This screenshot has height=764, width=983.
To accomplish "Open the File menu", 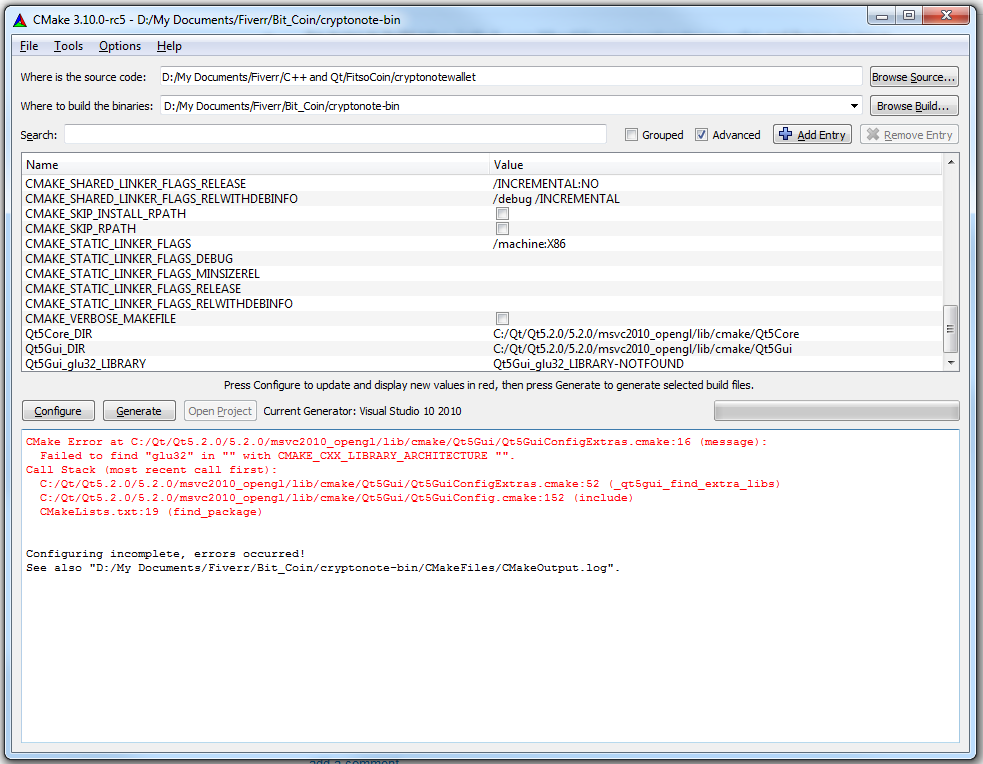I will click(29, 46).
